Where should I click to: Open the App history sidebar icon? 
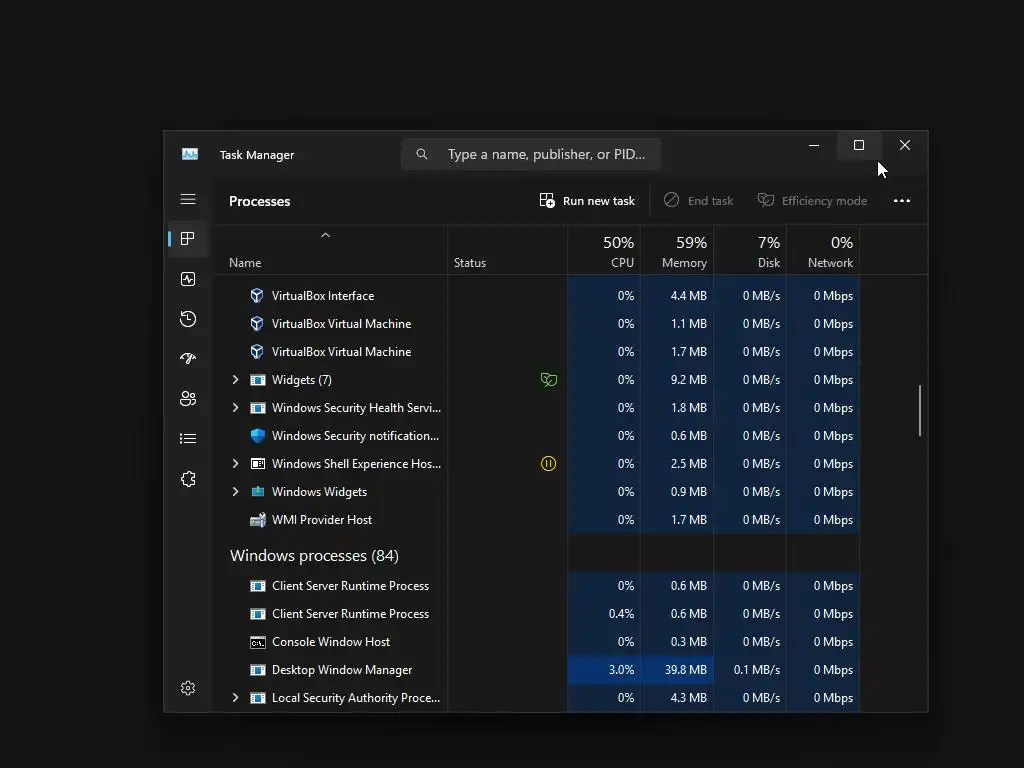coord(188,319)
